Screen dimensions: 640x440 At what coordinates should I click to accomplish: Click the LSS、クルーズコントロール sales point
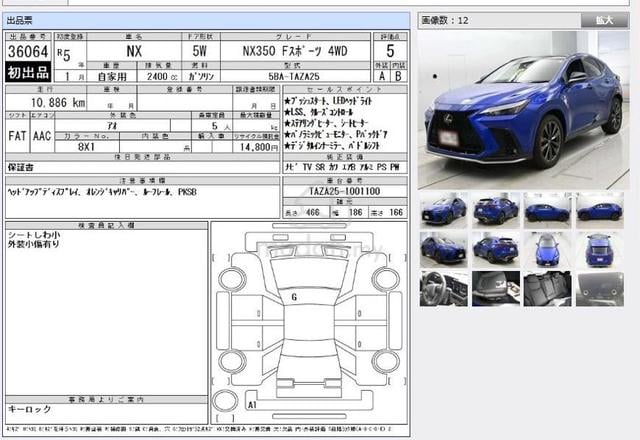pyautogui.click(x=319, y=112)
